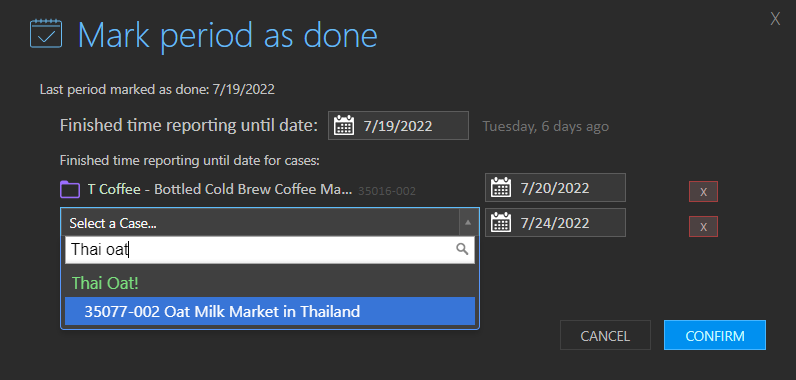Remove the 7/24/2022 case row with X
This screenshot has height=380, width=796.
[703, 227]
